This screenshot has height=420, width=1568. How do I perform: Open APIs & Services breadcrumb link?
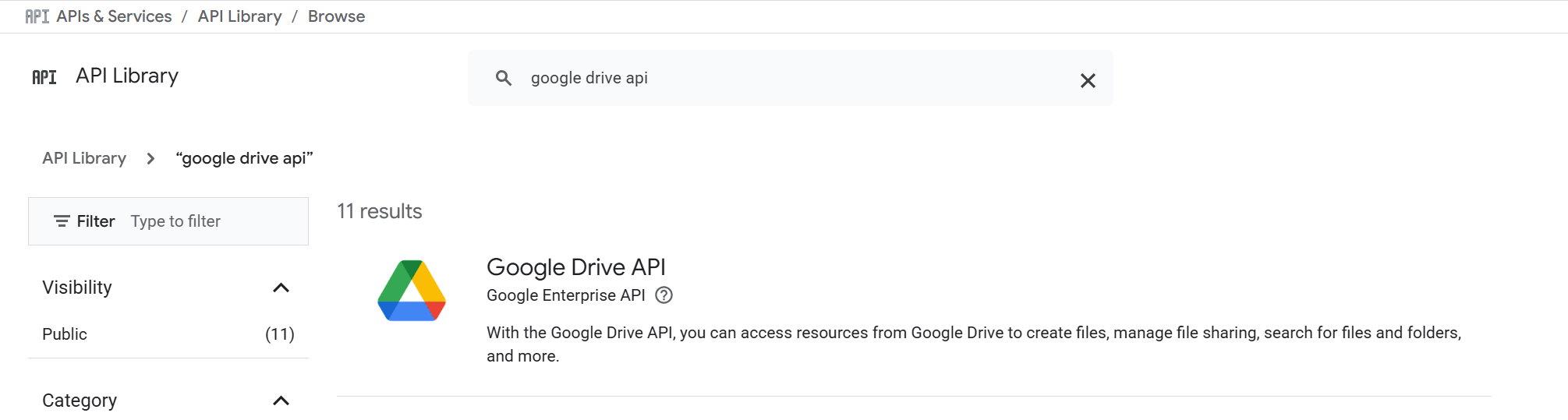(x=114, y=16)
